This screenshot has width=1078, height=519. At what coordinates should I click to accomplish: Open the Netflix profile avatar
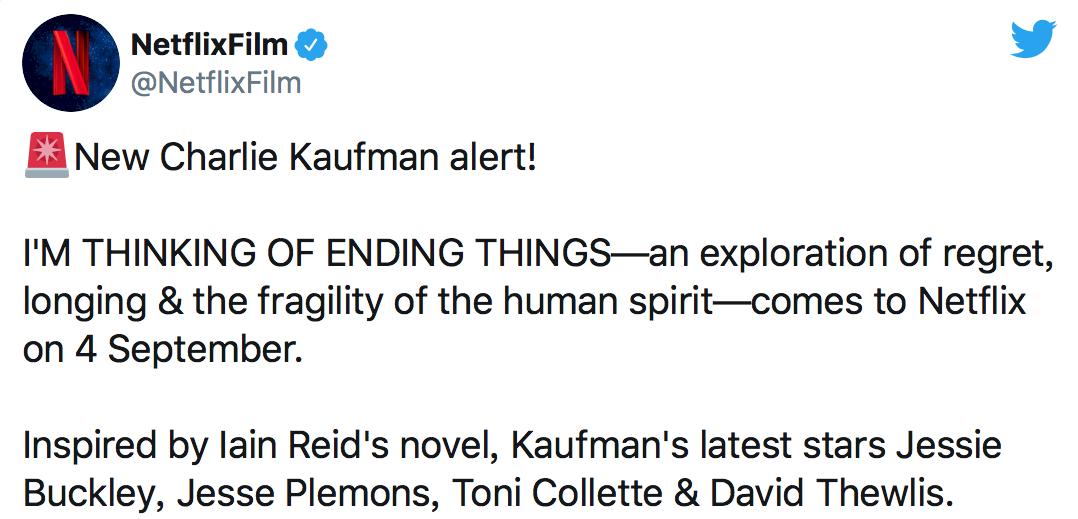[71, 63]
